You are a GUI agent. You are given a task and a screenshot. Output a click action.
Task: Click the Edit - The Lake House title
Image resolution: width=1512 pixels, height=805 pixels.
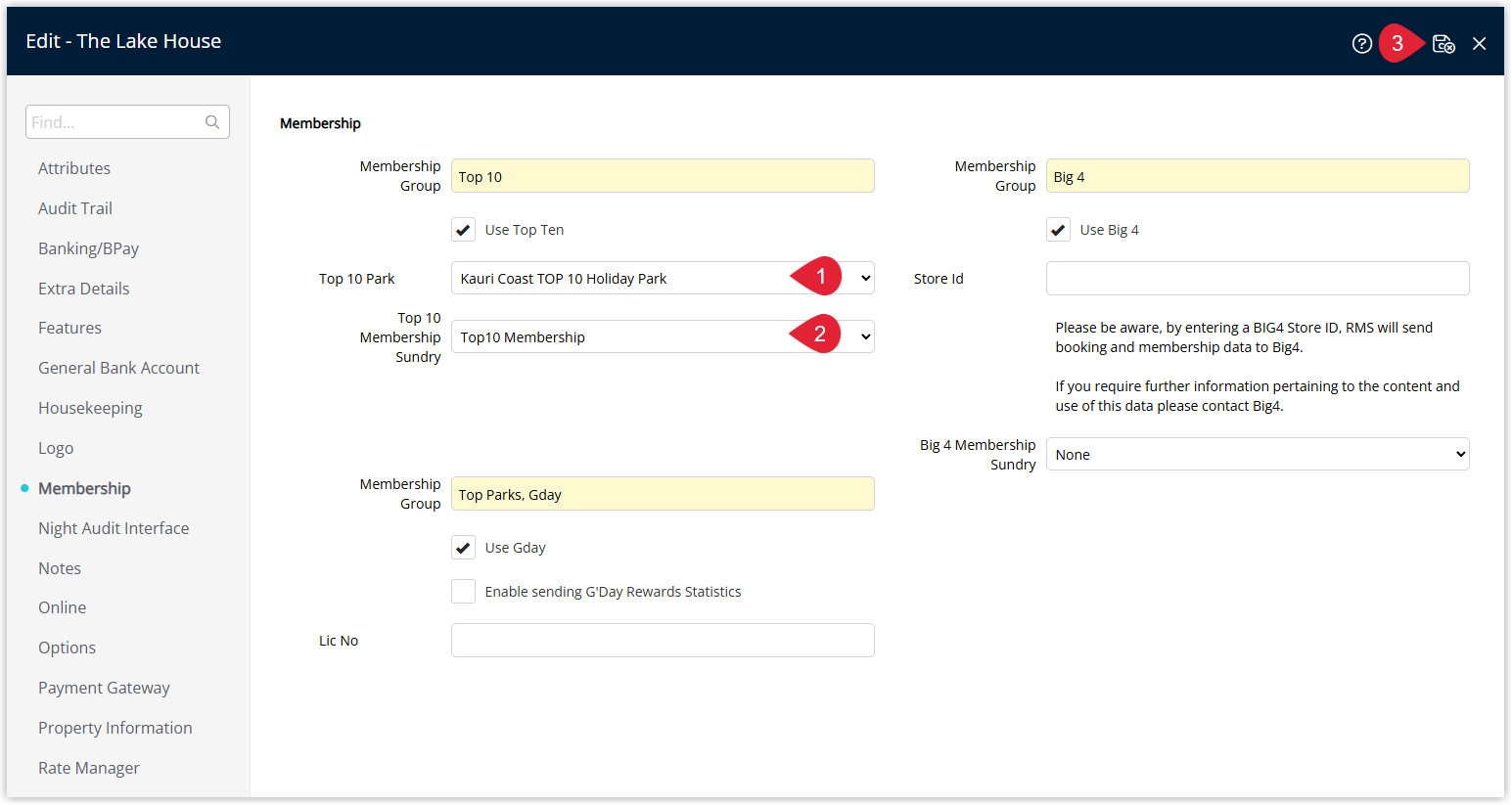tap(123, 41)
